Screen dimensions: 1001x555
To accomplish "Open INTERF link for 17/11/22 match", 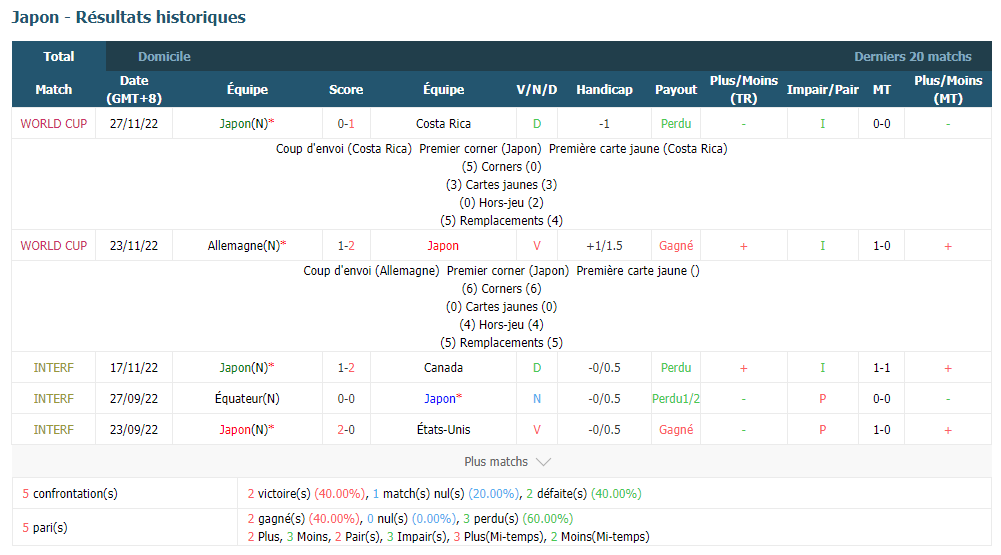I will [x=54, y=367].
